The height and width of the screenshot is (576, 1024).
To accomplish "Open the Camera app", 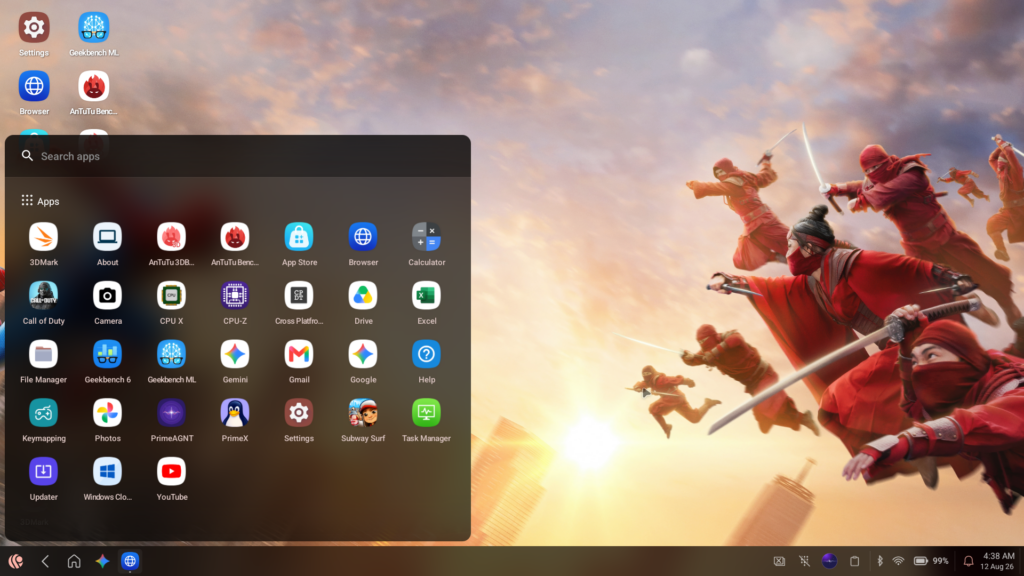I will point(107,296).
